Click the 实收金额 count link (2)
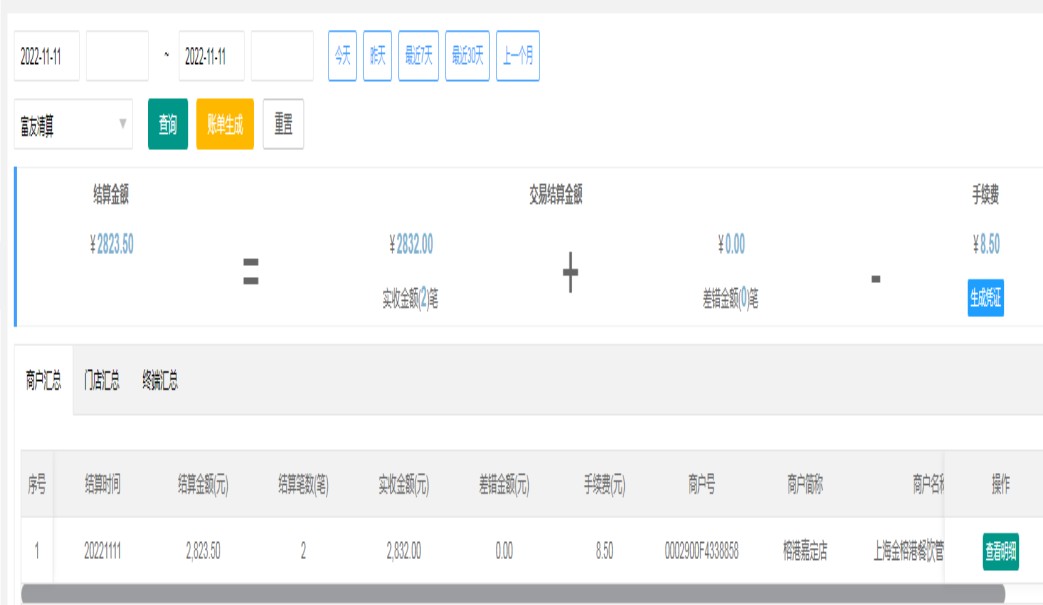This screenshot has width=1043, height=605. (x=424, y=299)
